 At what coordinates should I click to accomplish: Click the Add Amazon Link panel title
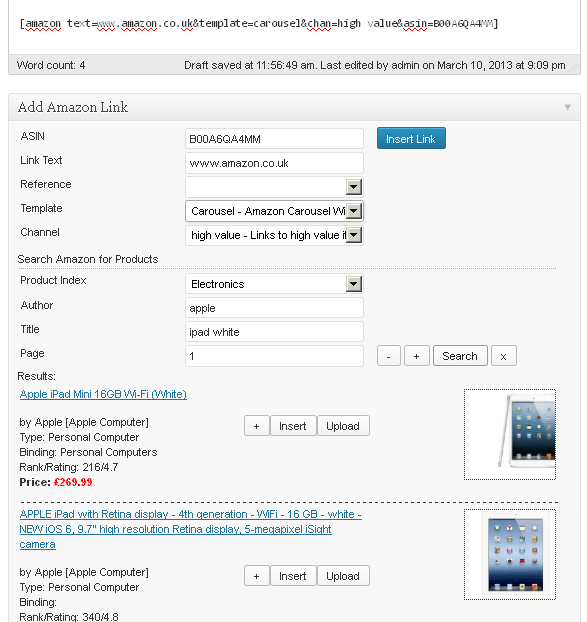pyautogui.click(x=73, y=107)
